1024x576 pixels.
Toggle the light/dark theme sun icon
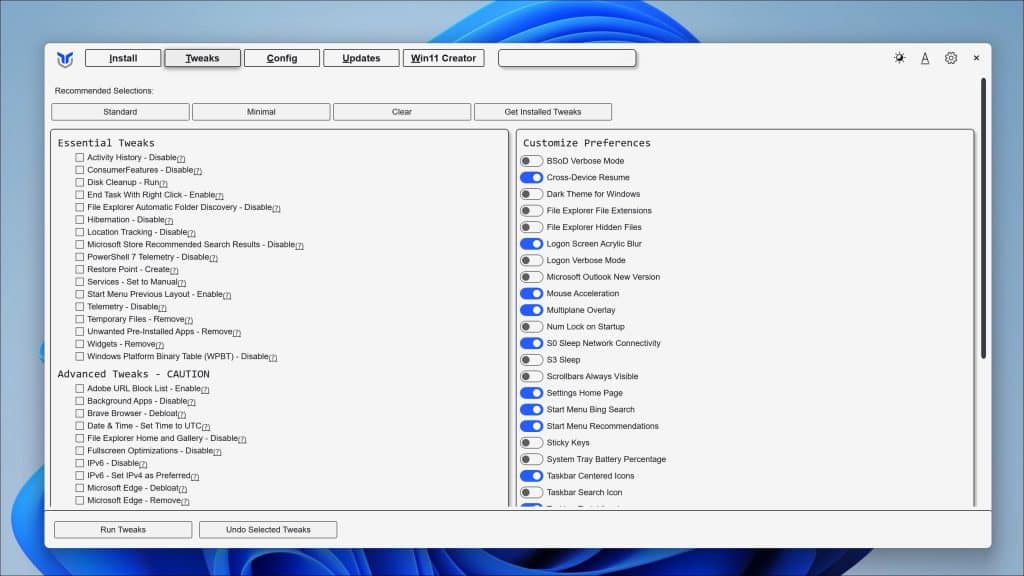tap(899, 58)
